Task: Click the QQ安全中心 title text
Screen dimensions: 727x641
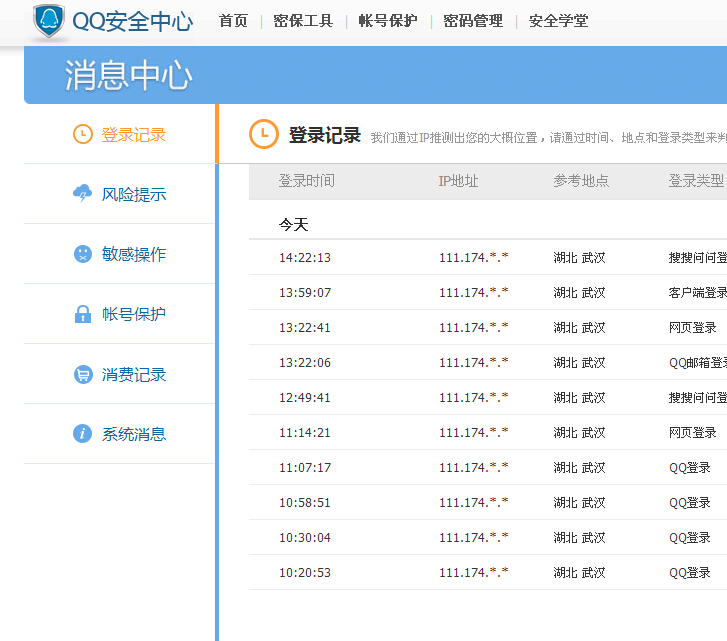Action: (x=133, y=22)
